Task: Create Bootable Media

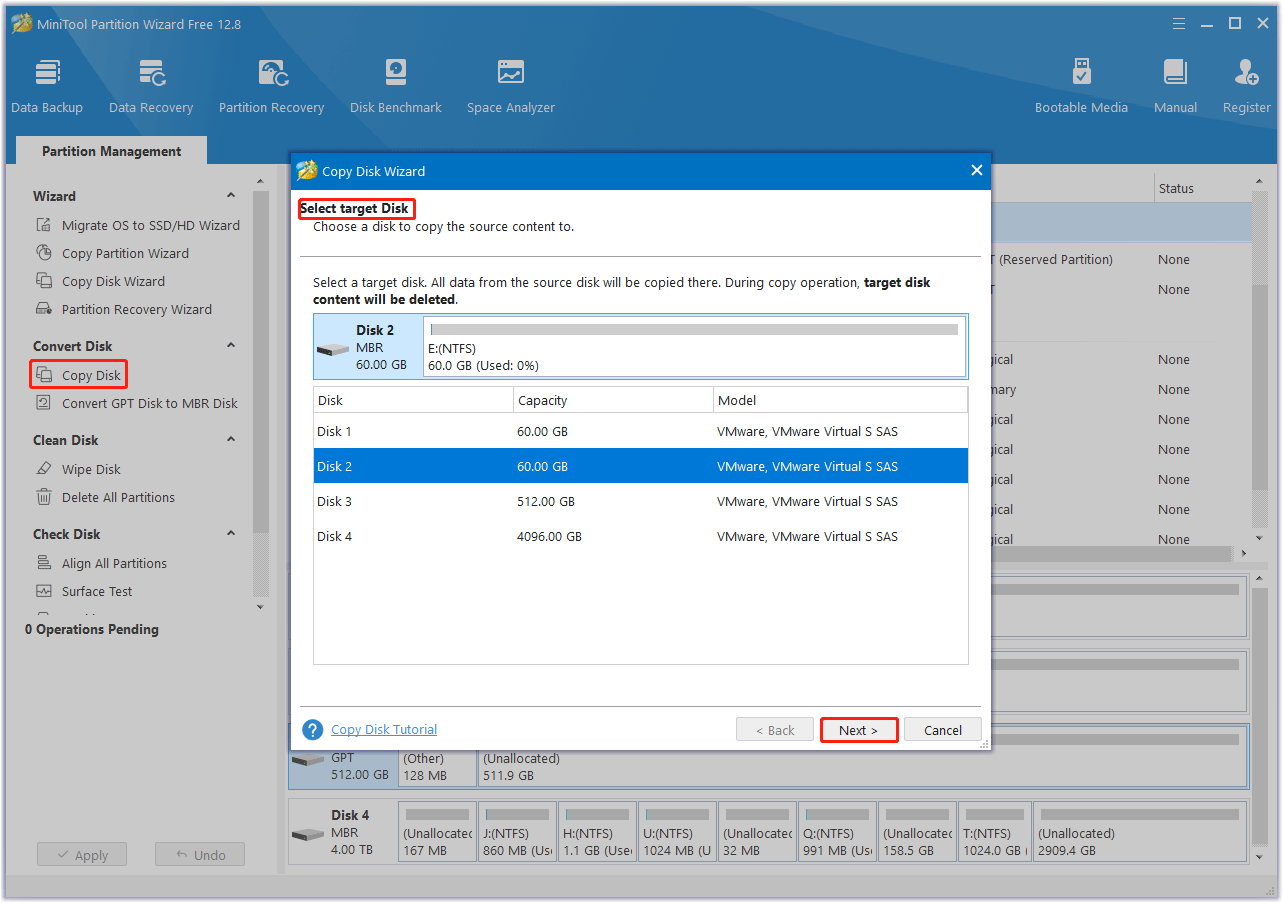Action: (1081, 86)
